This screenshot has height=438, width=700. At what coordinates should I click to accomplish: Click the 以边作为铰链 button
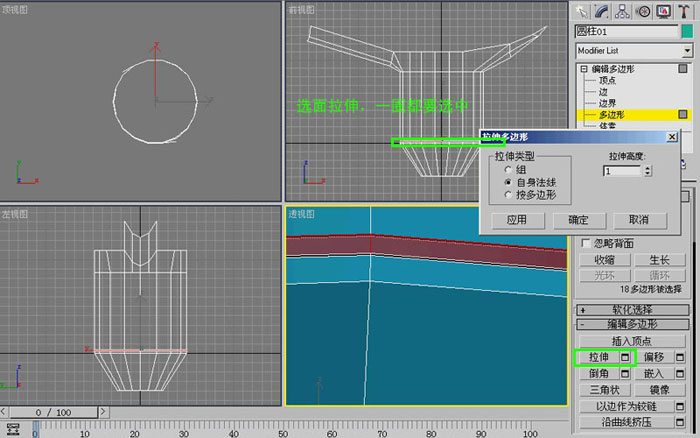coord(627,406)
